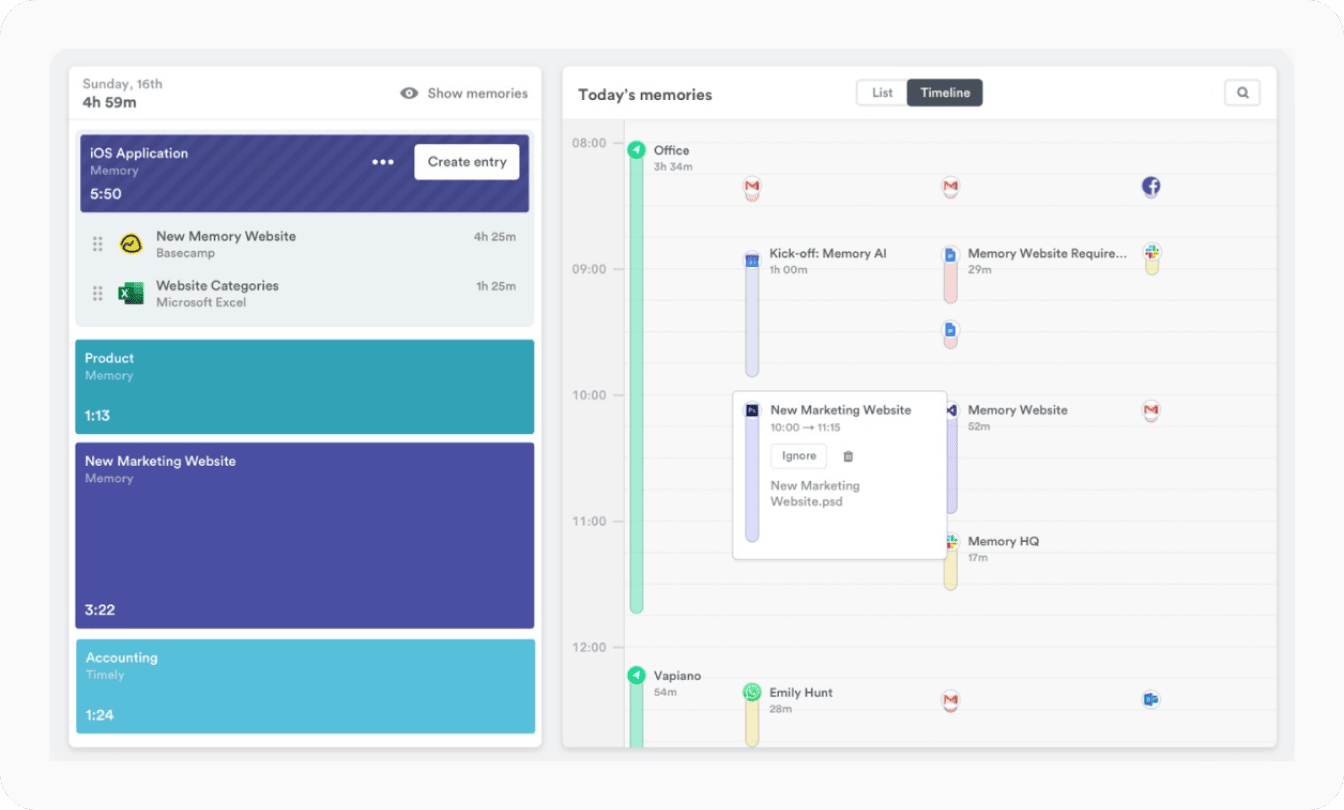
Task: Click the search magnifier icon
Action: [x=1242, y=93]
